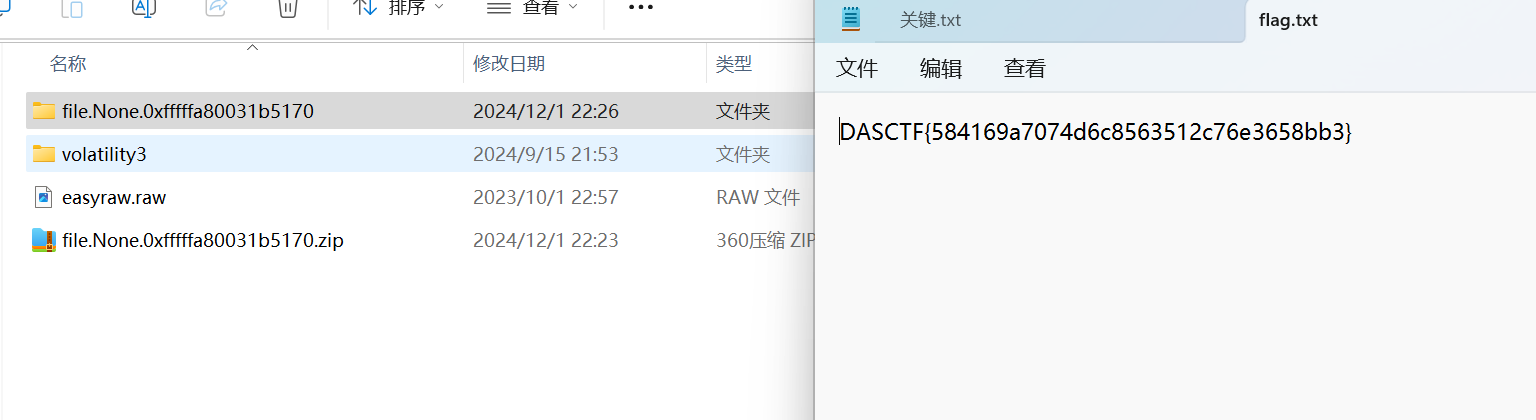This screenshot has width=1536, height=420.
Task: Click the DASCTF flag text line
Action: point(1095,132)
